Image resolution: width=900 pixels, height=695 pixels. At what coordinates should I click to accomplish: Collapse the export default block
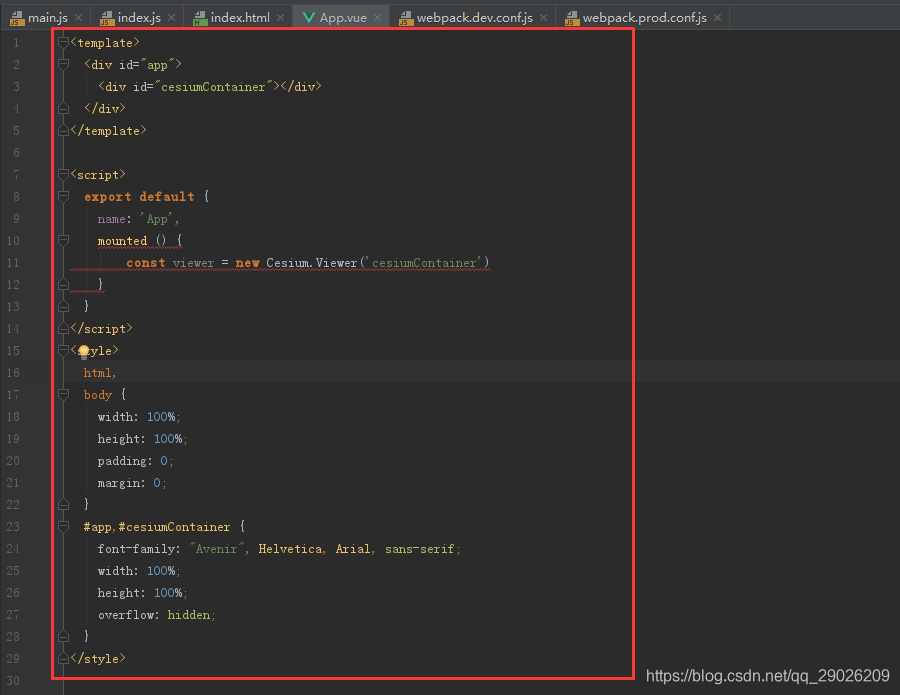pyautogui.click(x=62, y=196)
